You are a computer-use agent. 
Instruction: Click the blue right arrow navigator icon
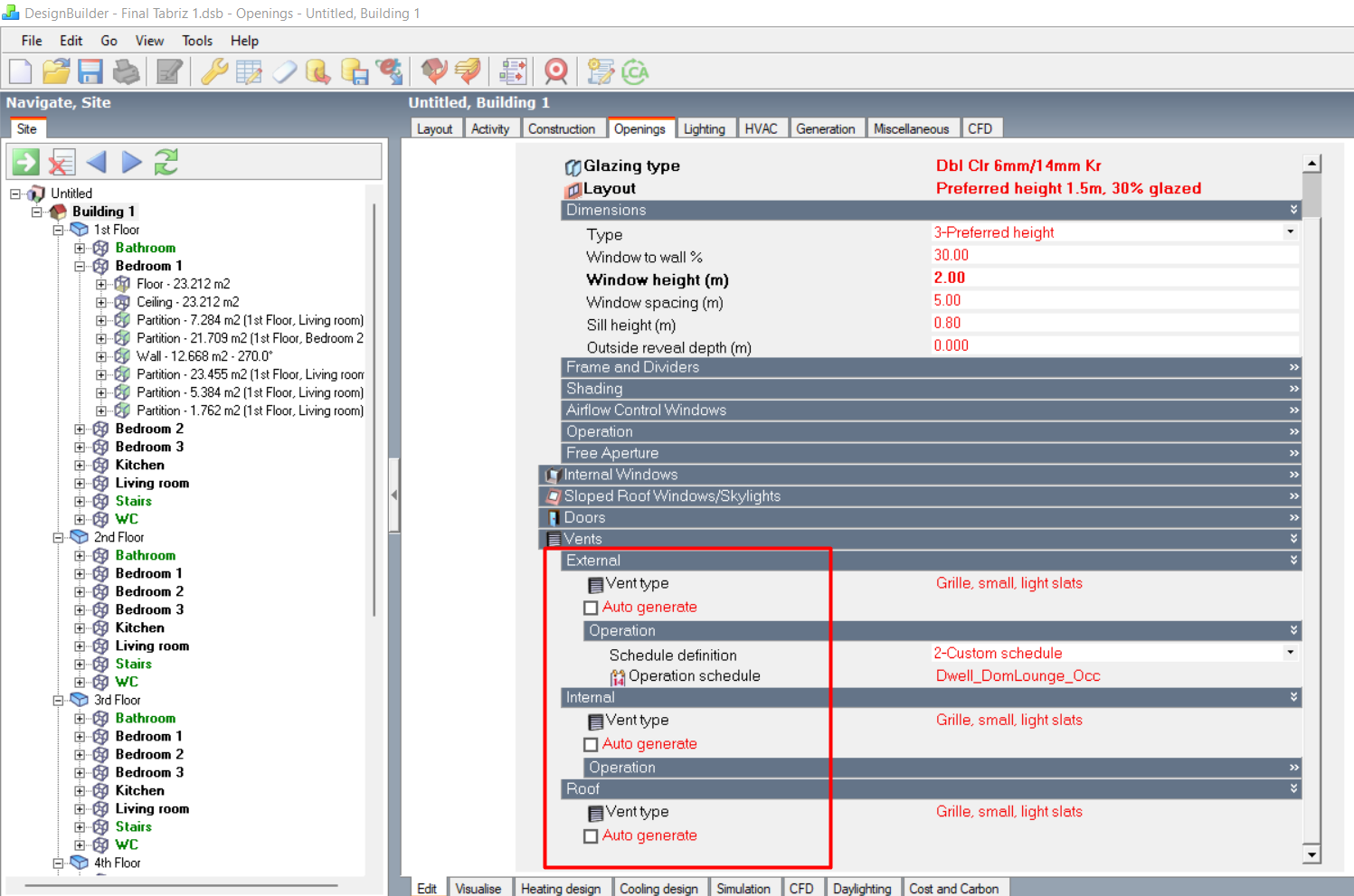(132, 162)
